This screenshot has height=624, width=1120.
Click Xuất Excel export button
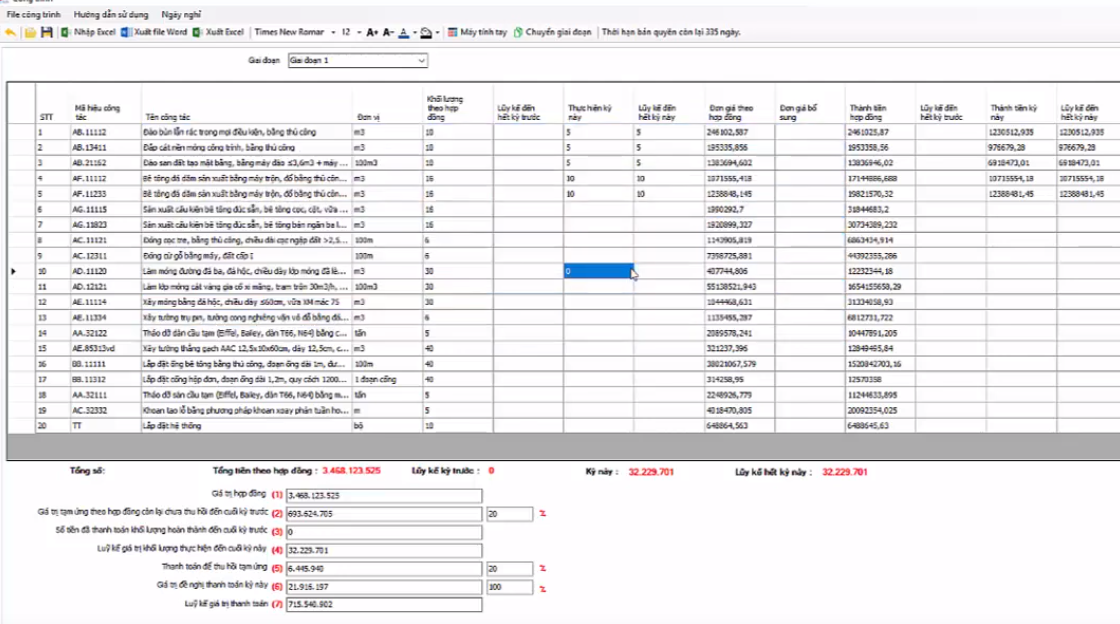tap(218, 33)
